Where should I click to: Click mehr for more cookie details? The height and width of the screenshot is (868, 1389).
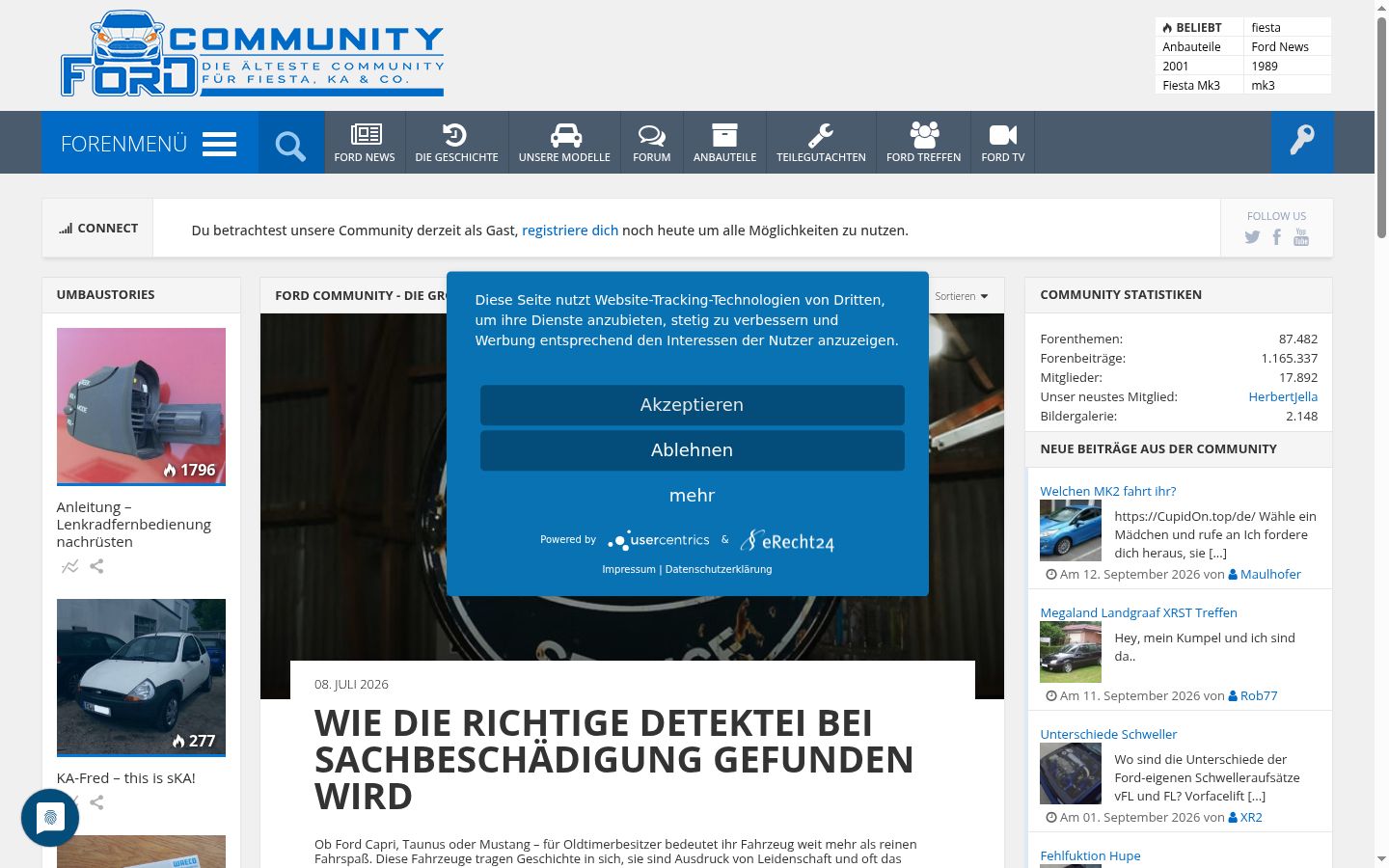pyautogui.click(x=693, y=496)
